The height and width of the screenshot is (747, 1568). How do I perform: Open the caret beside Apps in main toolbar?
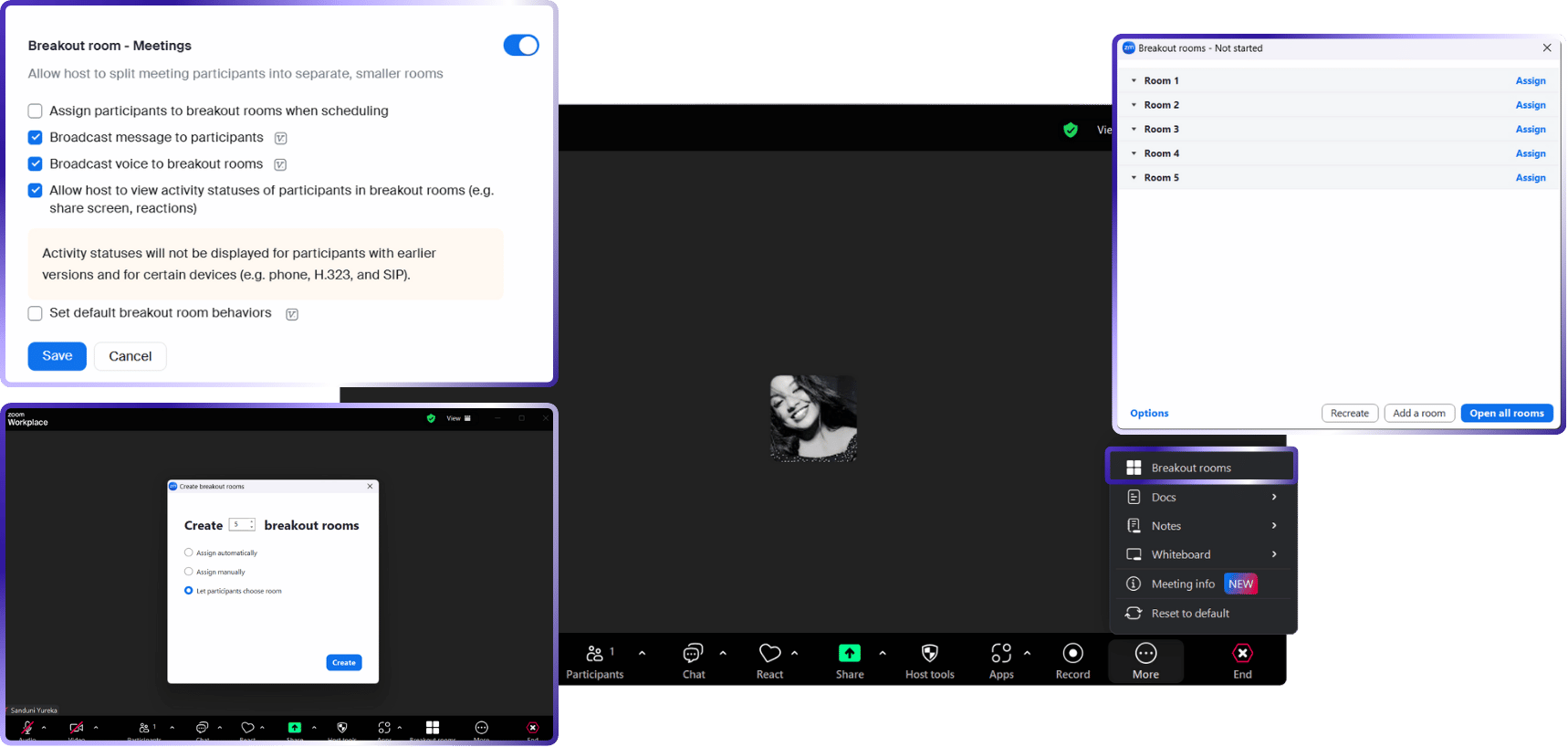[x=1027, y=653]
